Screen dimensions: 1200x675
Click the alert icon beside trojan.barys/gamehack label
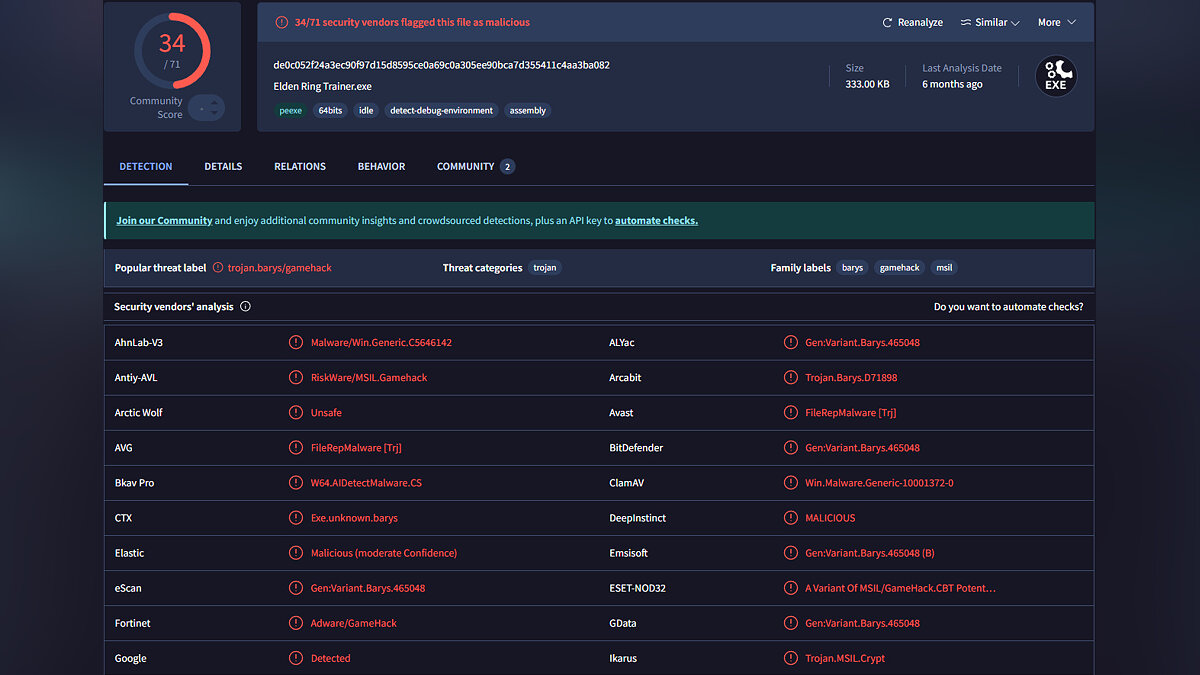(218, 268)
